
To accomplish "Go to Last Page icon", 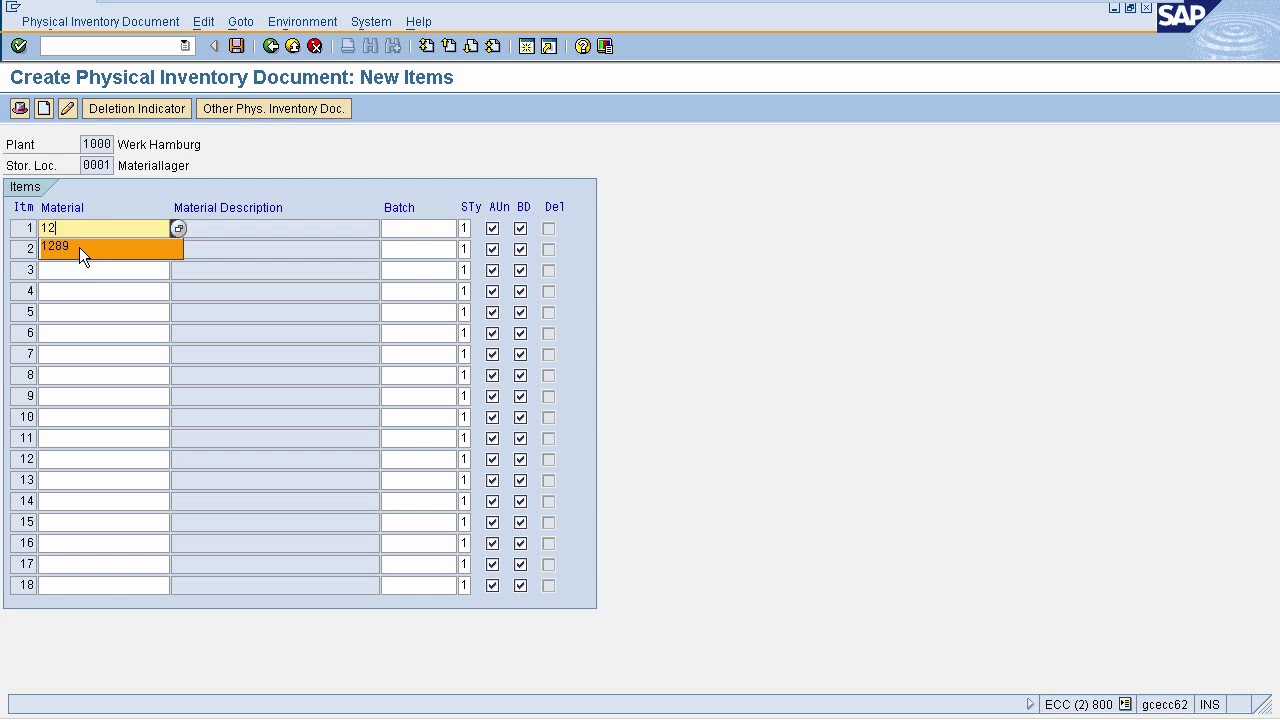I will [493, 46].
